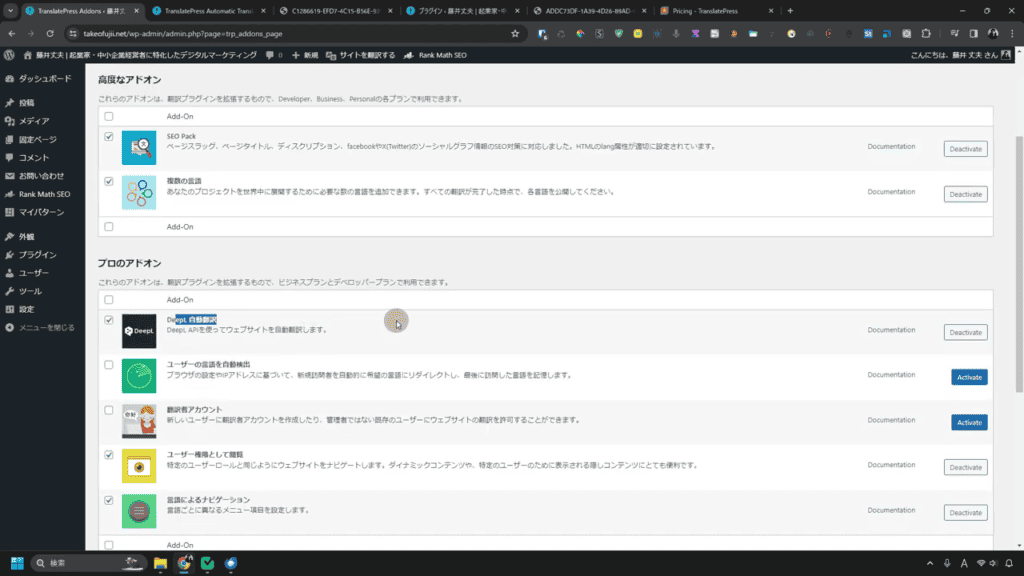
Task: Open Windows Start menu
Action: tap(17, 563)
